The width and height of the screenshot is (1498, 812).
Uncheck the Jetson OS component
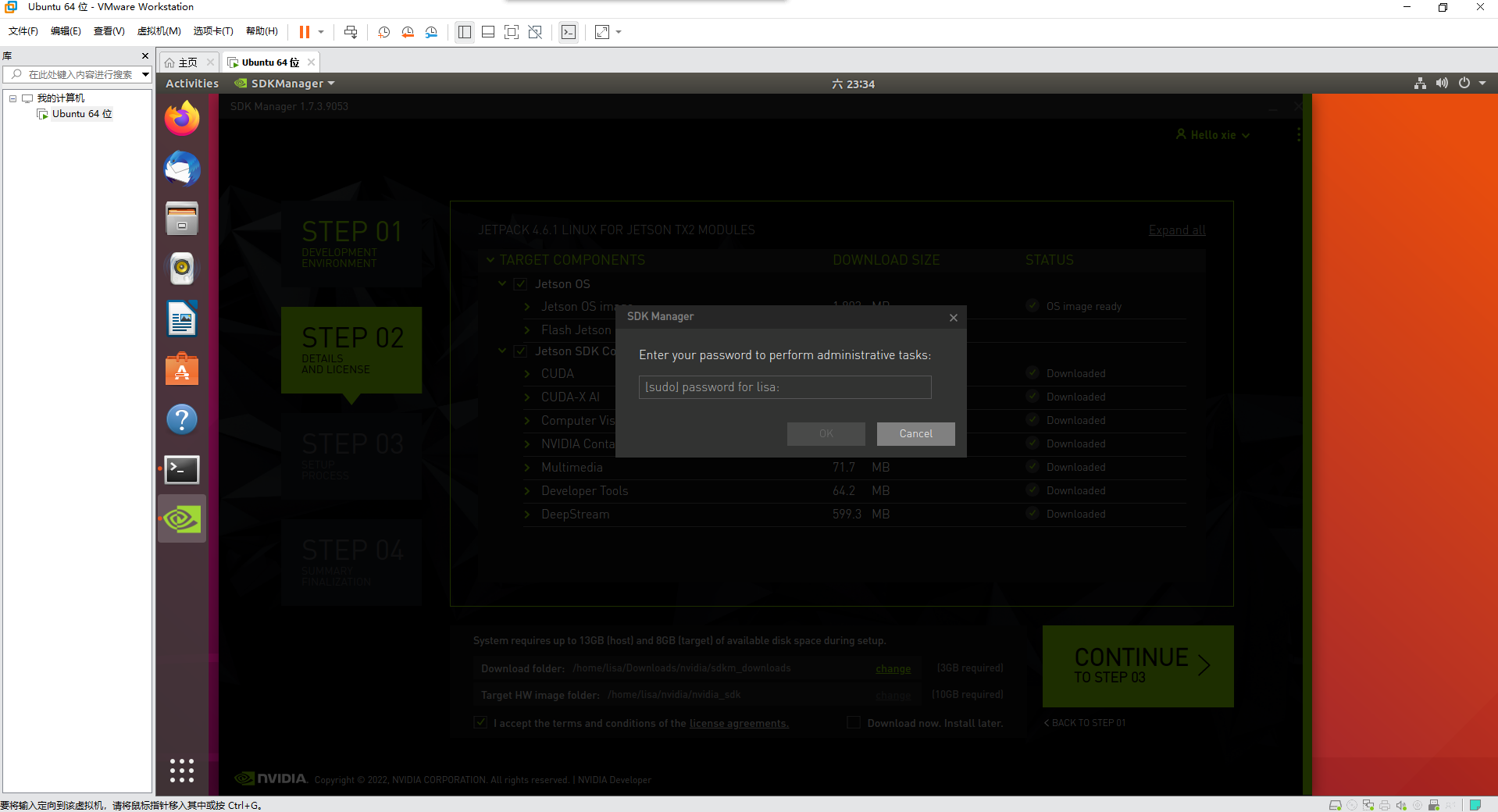coord(520,283)
